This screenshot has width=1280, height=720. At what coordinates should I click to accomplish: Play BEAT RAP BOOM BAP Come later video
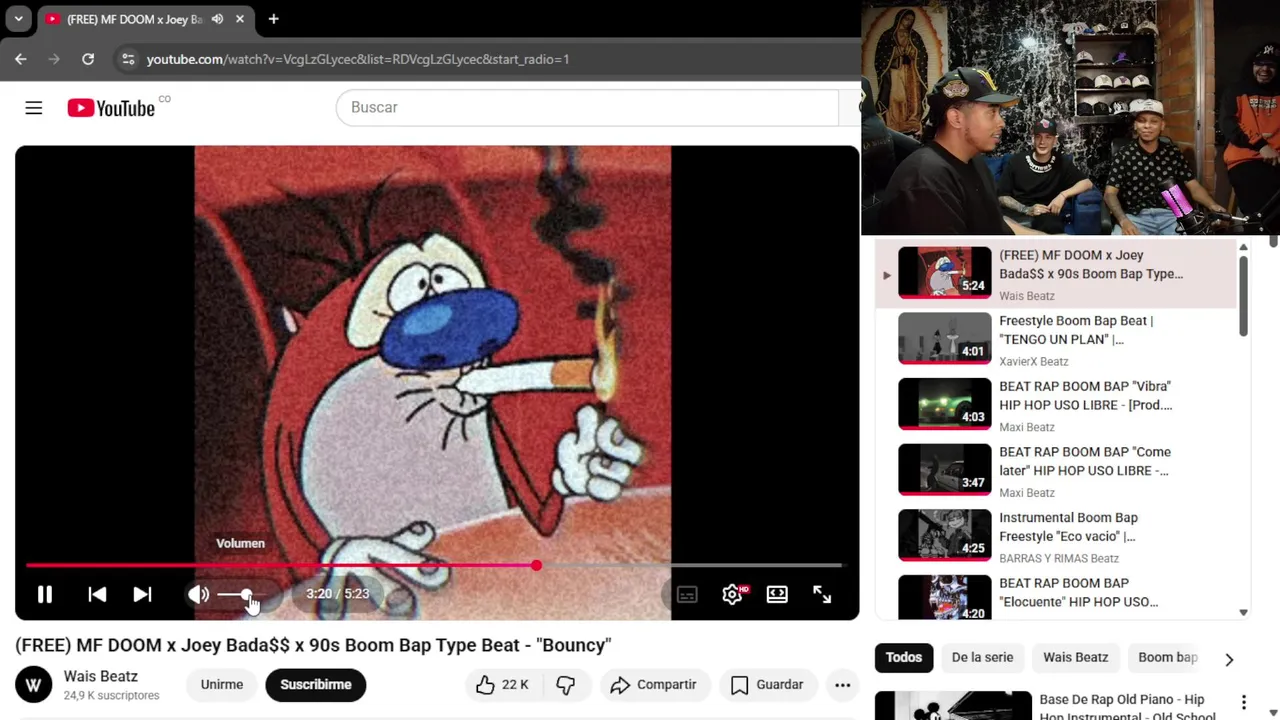click(1055, 471)
